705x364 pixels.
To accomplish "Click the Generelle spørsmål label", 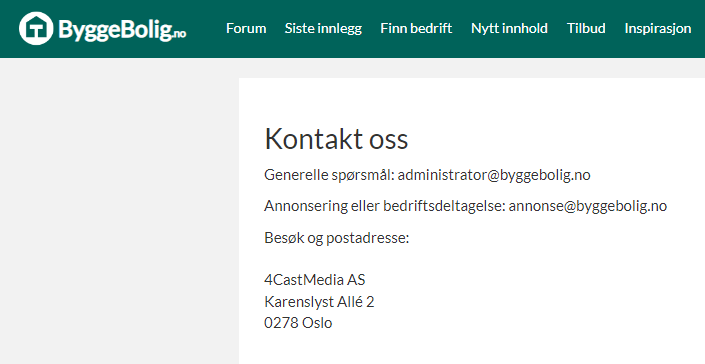I will point(329,175).
